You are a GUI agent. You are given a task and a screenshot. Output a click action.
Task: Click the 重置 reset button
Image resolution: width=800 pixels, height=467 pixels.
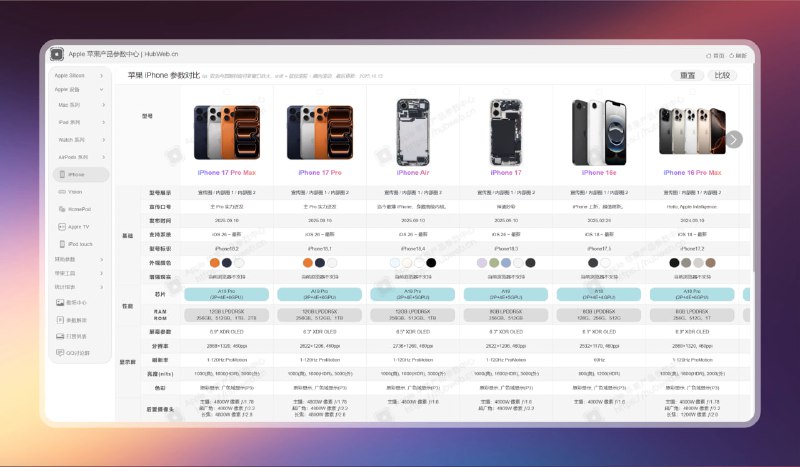click(x=687, y=75)
